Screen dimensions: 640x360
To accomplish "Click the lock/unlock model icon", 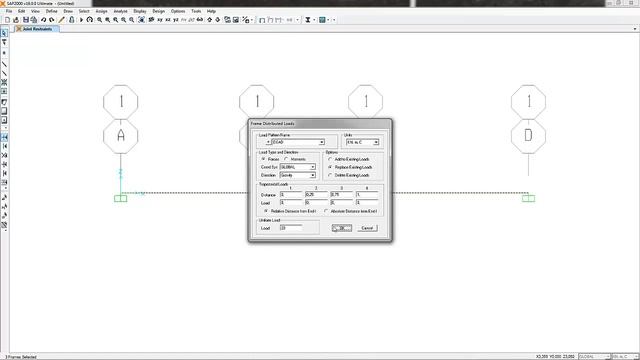I will [x=72, y=20].
